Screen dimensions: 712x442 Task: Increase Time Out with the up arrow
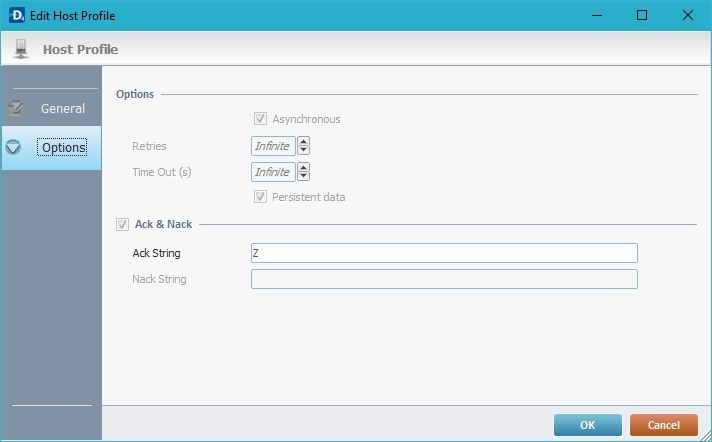[303, 167]
